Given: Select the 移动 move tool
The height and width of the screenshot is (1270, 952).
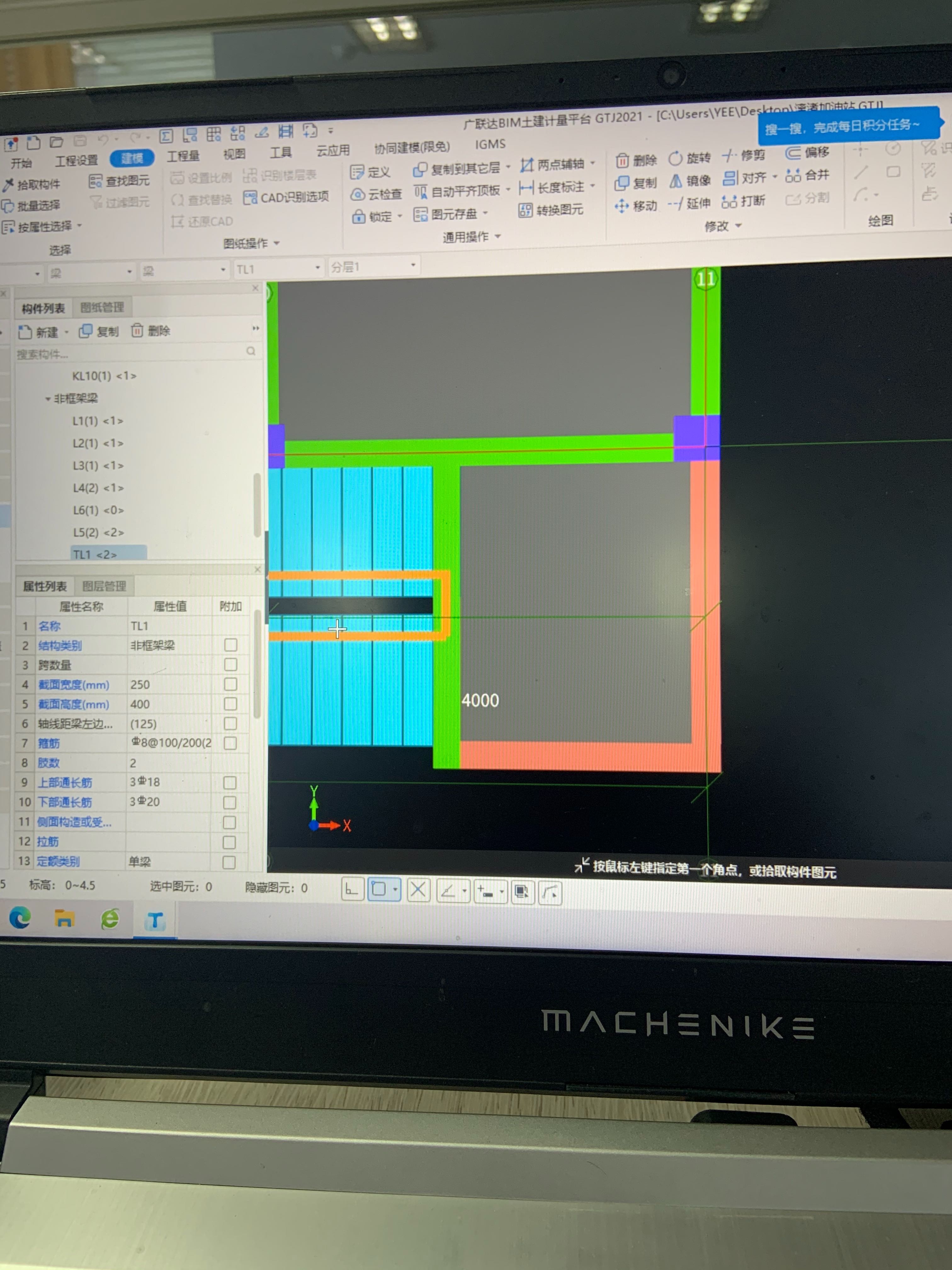Looking at the screenshot, I should pos(635,206).
